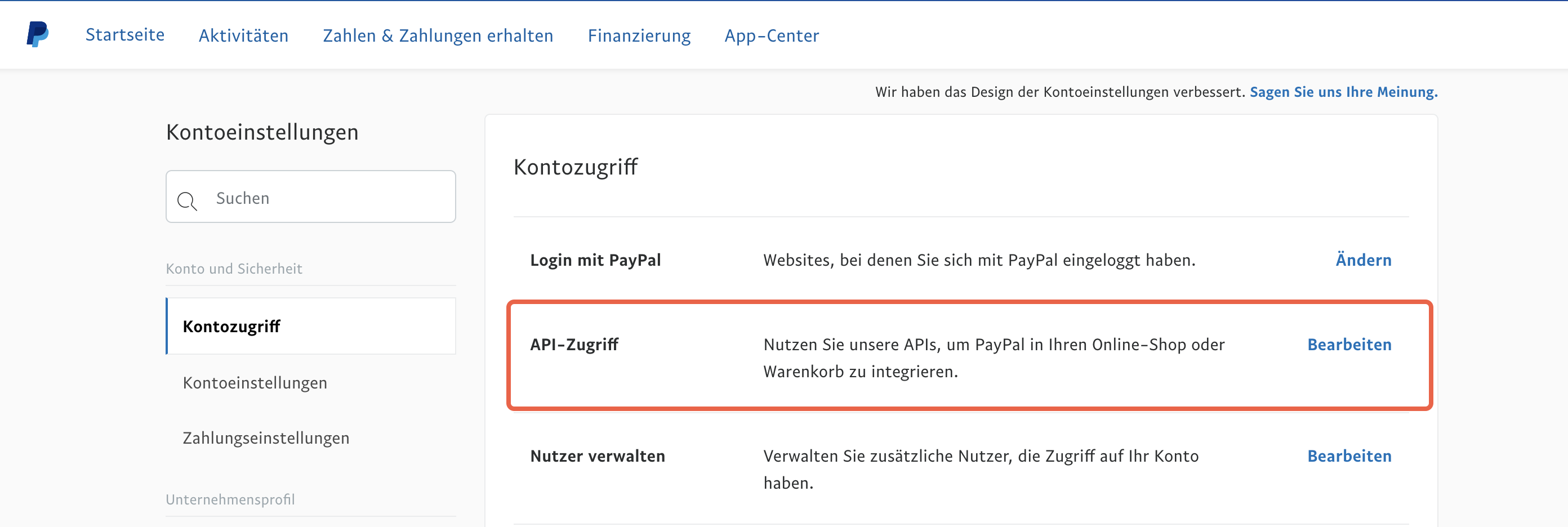1568x527 pixels.
Task: Click the Login mit PayPal row label
Action: (x=595, y=260)
